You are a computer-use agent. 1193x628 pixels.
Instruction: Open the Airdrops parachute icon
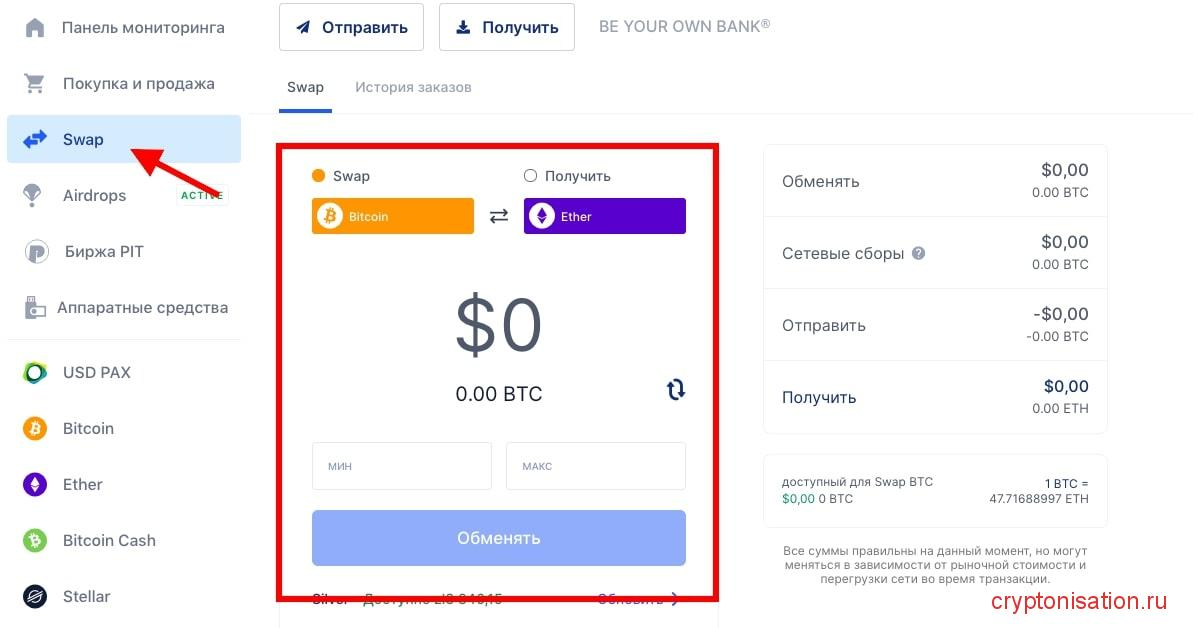click(35, 196)
